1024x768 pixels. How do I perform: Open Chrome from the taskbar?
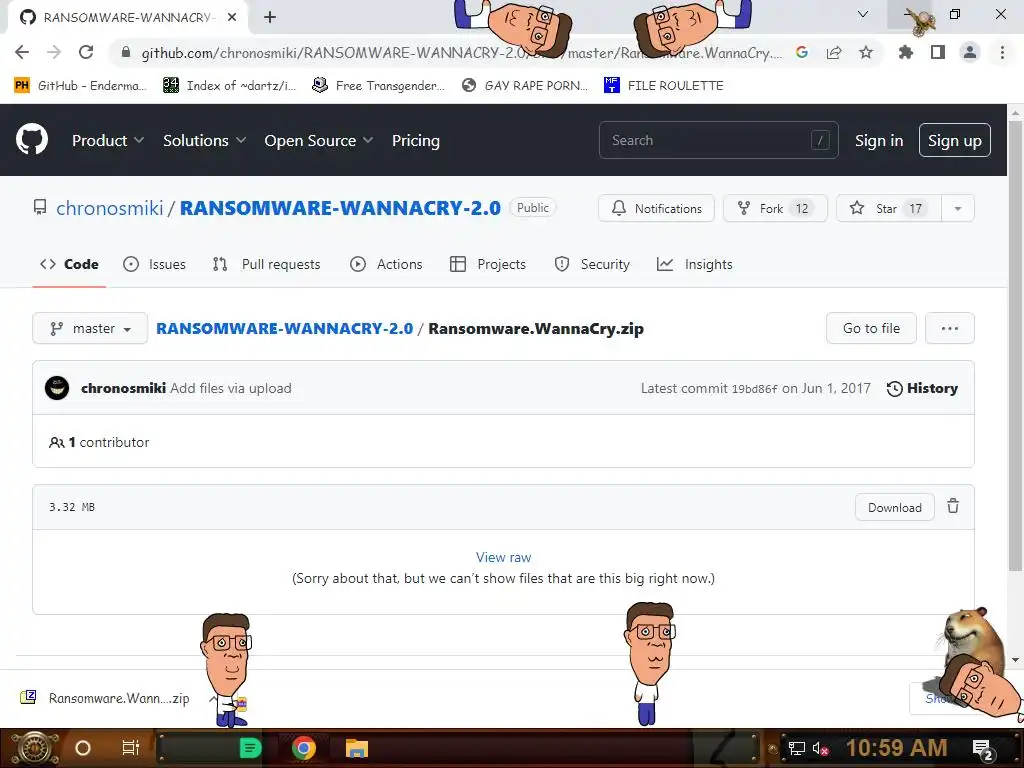[x=304, y=748]
